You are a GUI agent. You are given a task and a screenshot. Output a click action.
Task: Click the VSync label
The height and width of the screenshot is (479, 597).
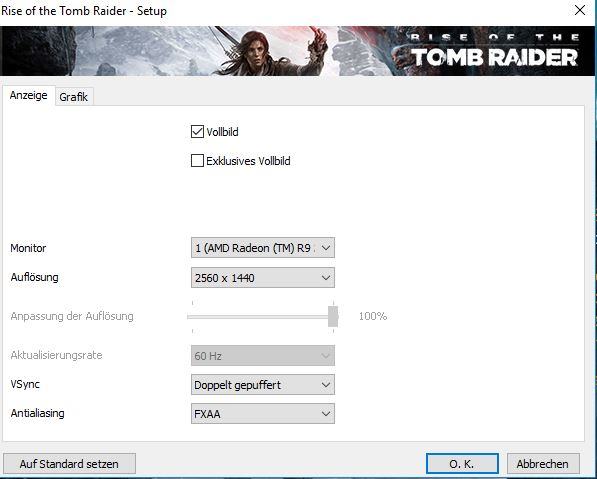pyautogui.click(x=25, y=384)
